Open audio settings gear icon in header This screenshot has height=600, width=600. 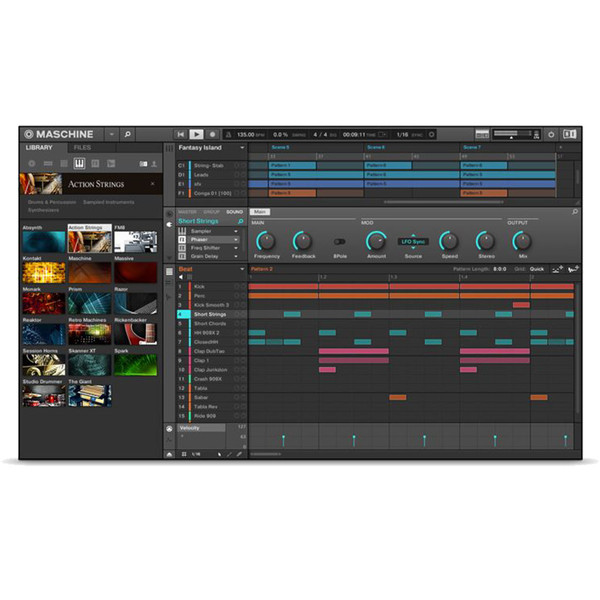tap(551, 134)
